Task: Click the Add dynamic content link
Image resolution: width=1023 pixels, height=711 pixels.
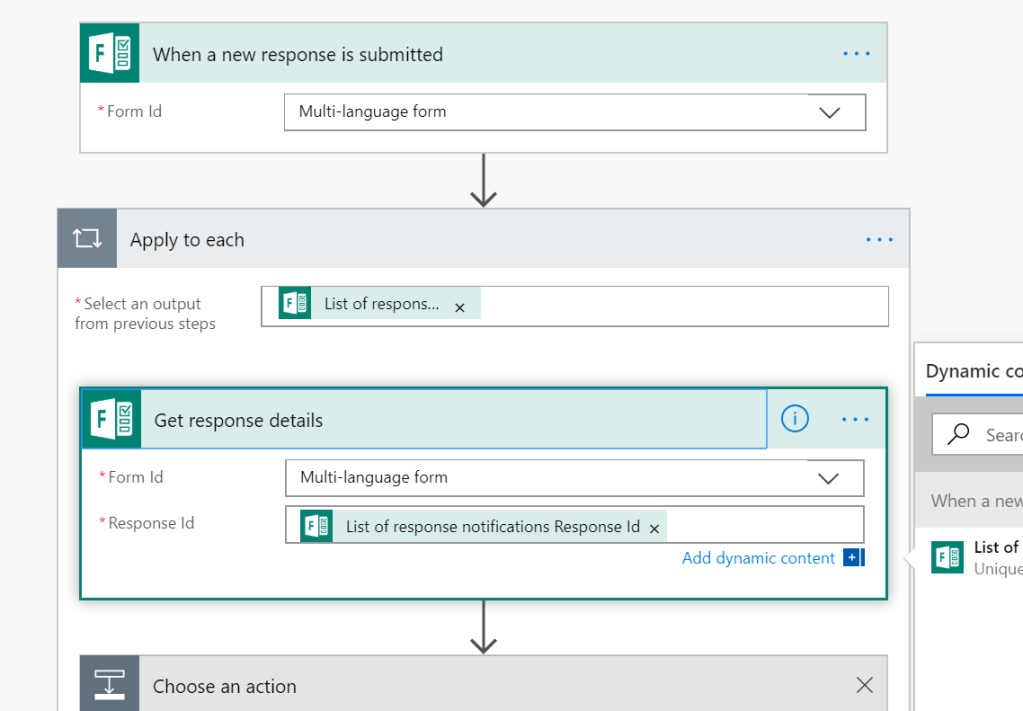Action: [758, 558]
